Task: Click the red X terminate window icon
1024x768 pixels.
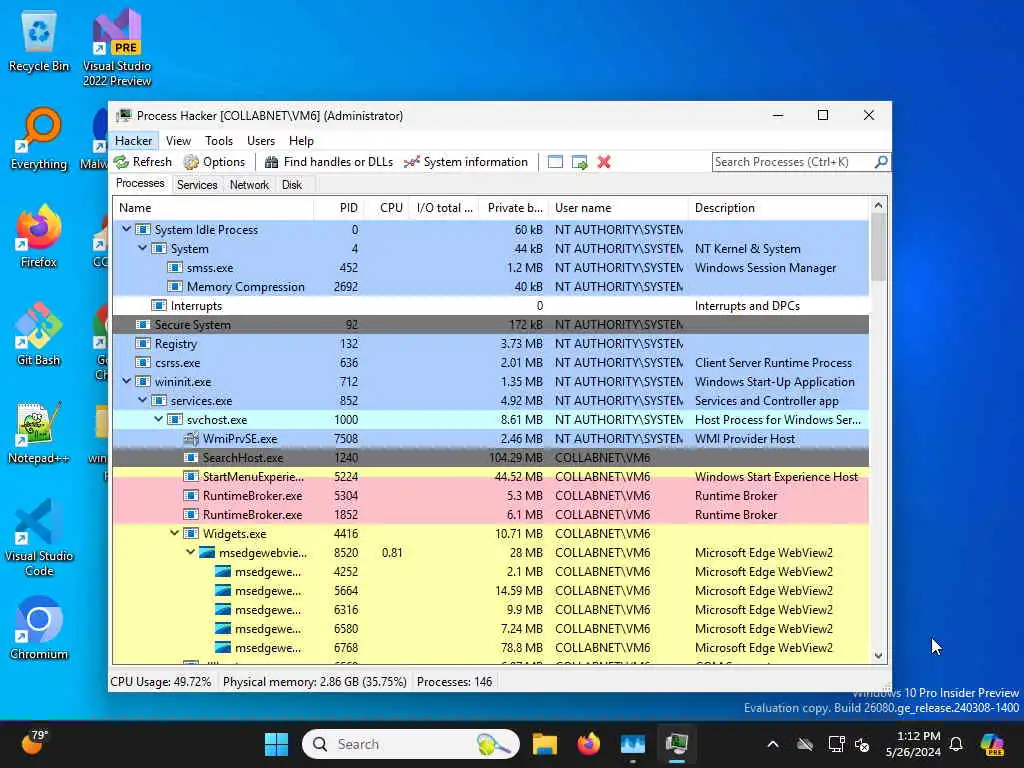Action: (x=604, y=162)
